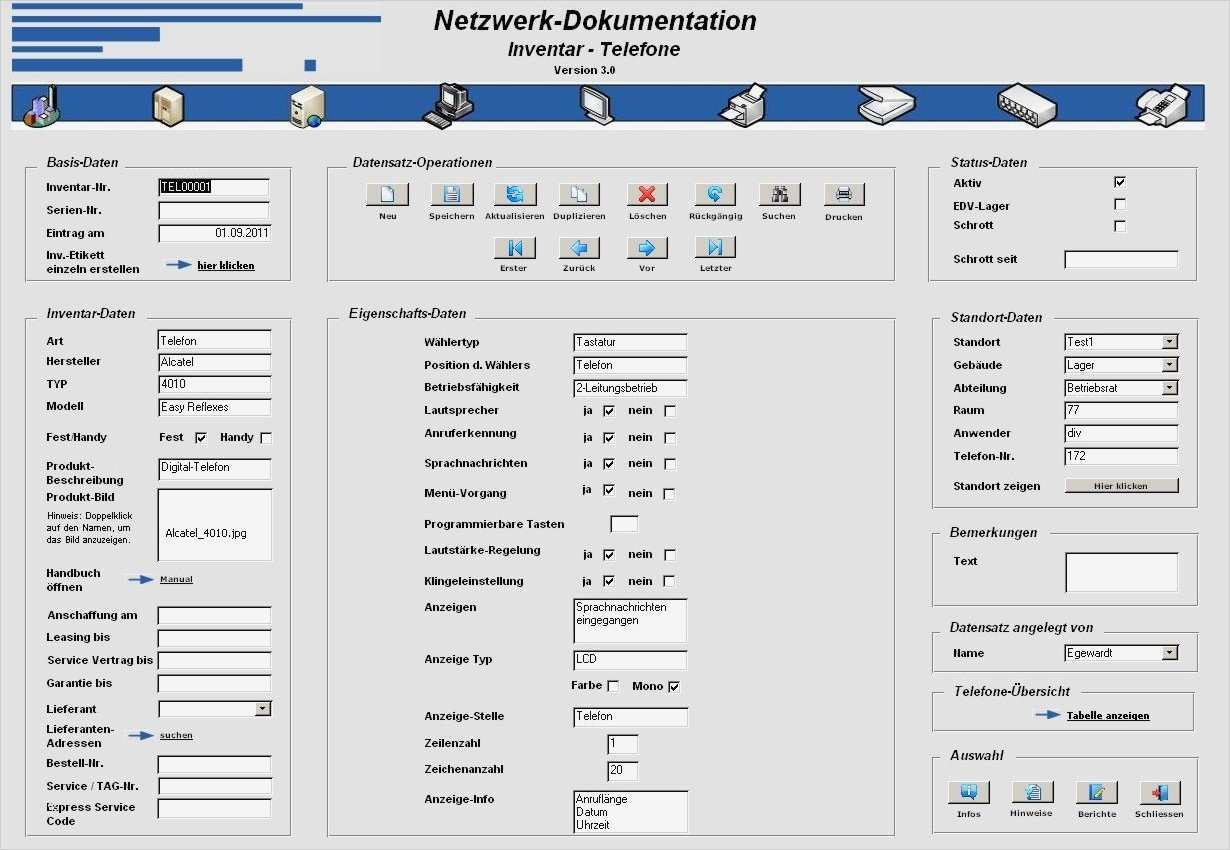Image resolution: width=1230 pixels, height=850 pixels.
Task: Open the Name dropdown showing Egewardt
Action: (1170, 653)
